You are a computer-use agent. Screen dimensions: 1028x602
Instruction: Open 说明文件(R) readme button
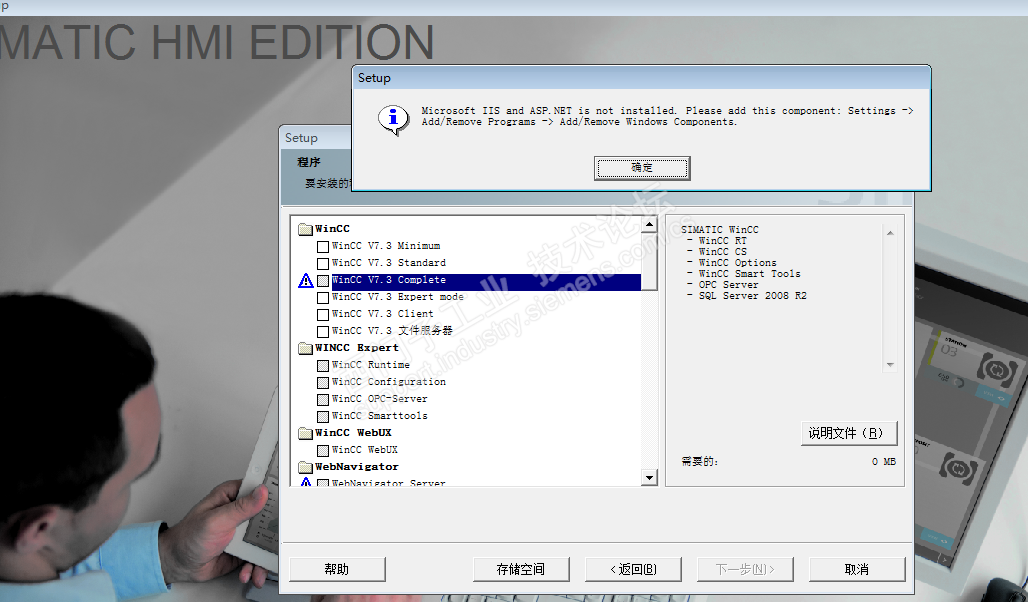[x=848, y=433]
